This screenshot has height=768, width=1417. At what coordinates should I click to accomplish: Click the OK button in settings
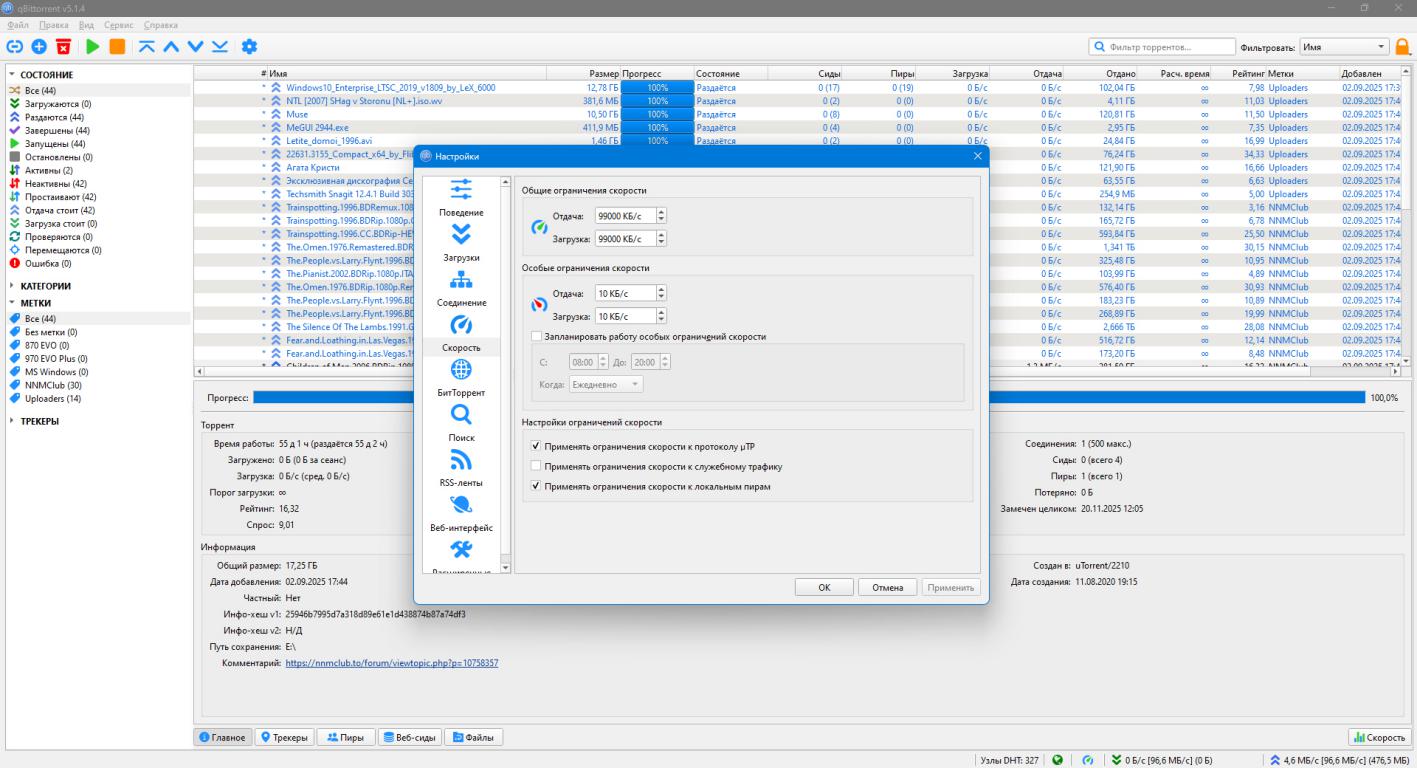pos(824,588)
